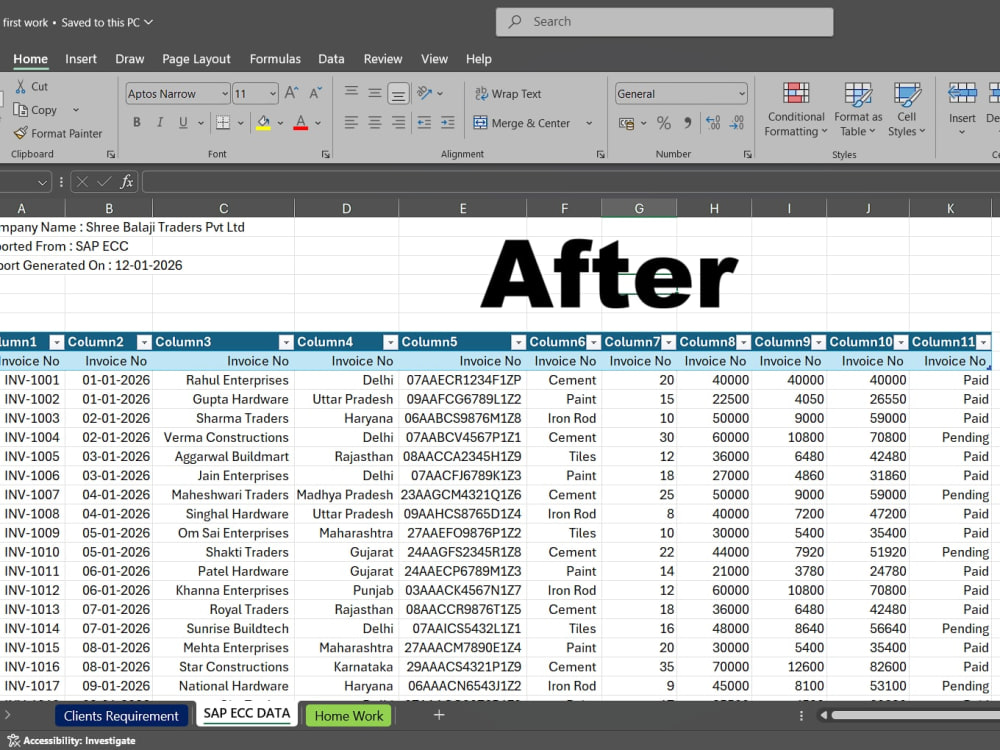Screen dimensions: 1000x750
Task: Click the Search box in title bar
Action: pos(665,22)
